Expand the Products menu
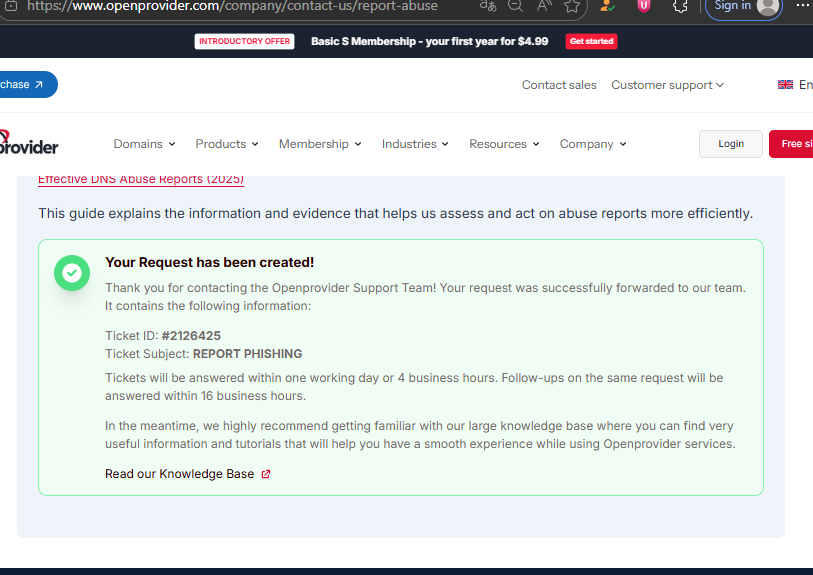 tap(227, 144)
